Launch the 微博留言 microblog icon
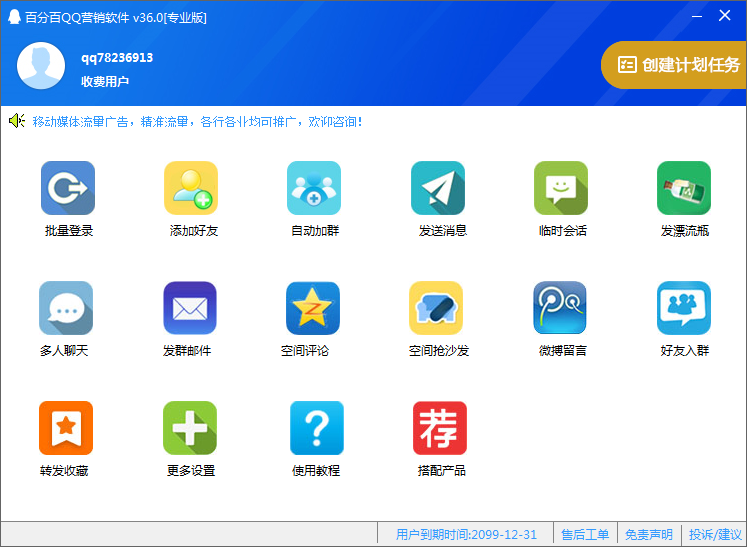This screenshot has height=547, width=747. (x=560, y=308)
